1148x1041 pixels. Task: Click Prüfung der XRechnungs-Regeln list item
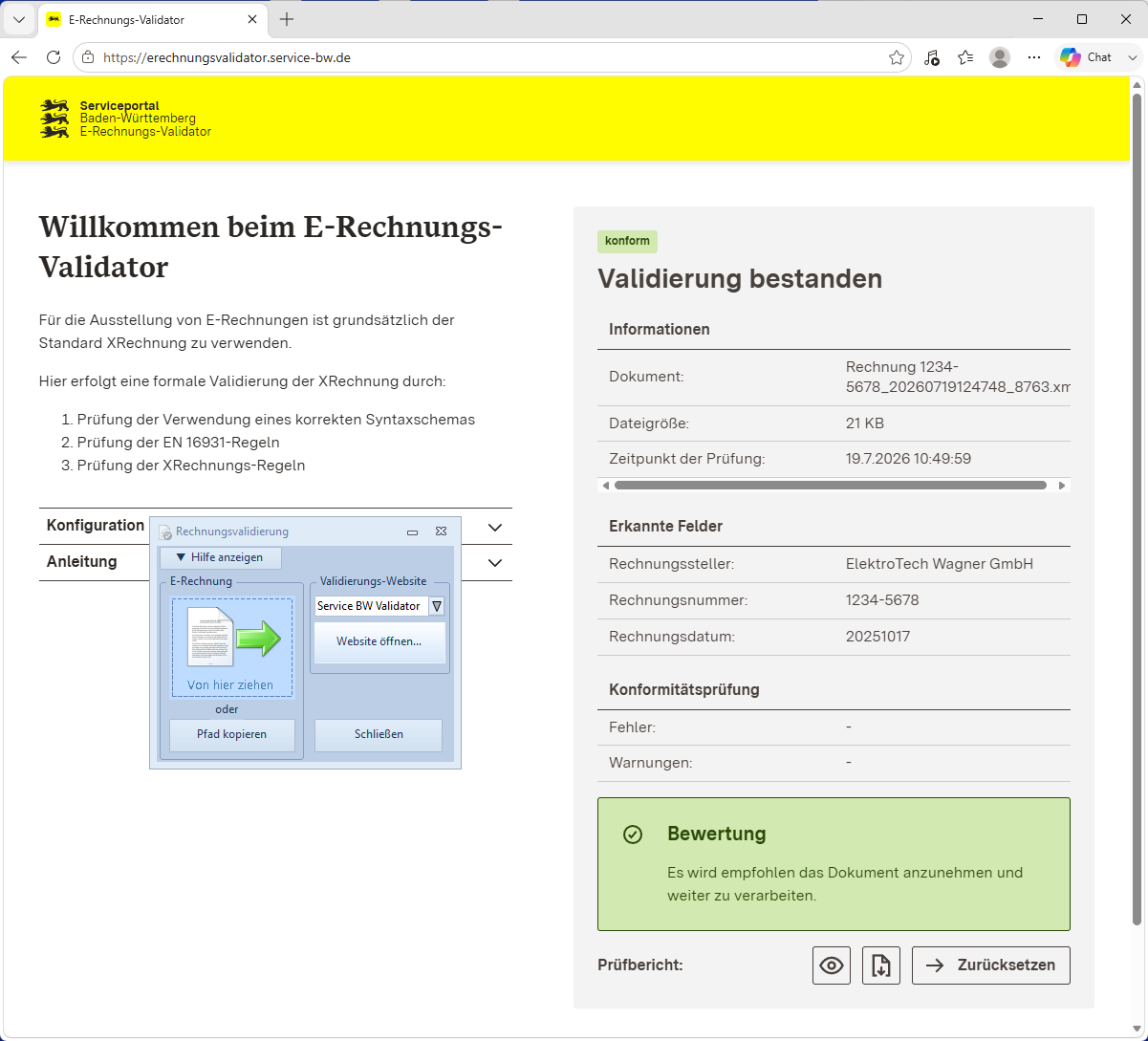191,466
